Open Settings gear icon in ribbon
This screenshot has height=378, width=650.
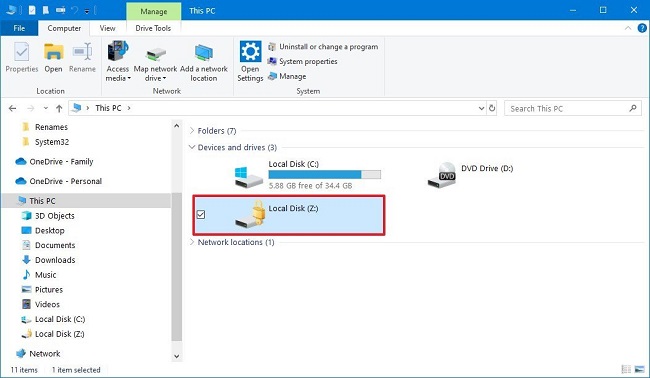point(250,51)
